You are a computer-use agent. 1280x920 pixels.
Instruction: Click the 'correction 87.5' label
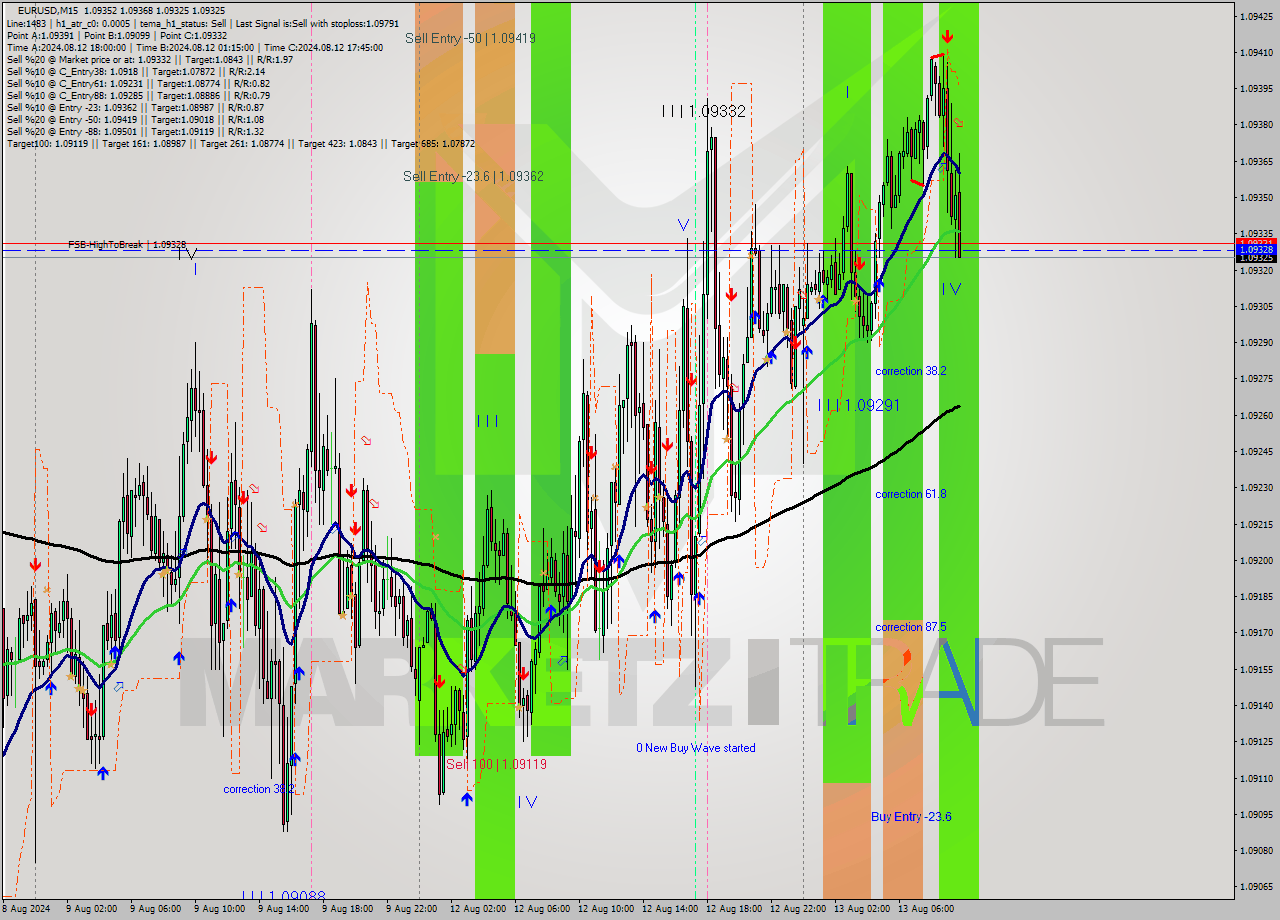pyautogui.click(x=911, y=627)
